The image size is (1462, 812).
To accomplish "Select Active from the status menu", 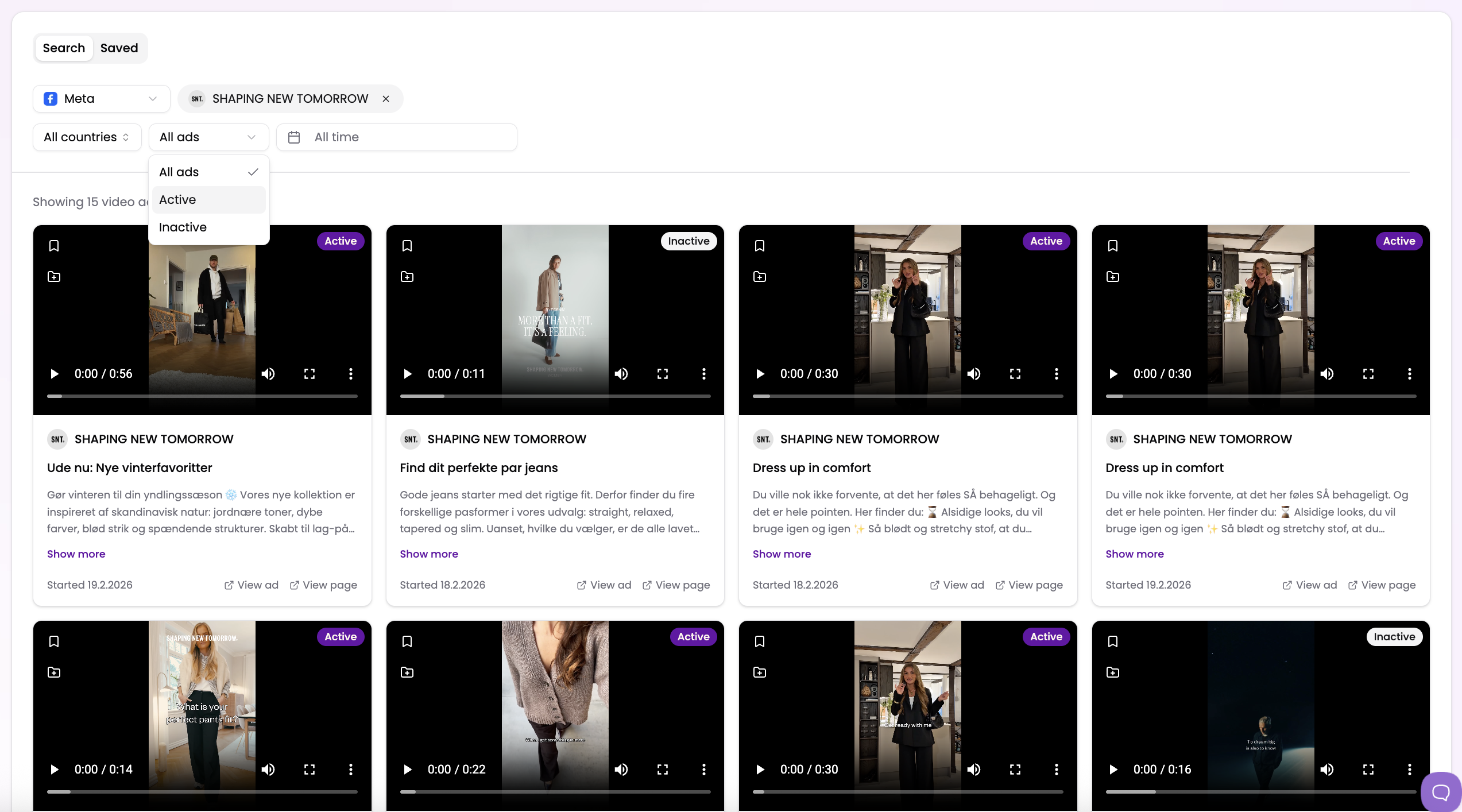I will (x=178, y=200).
